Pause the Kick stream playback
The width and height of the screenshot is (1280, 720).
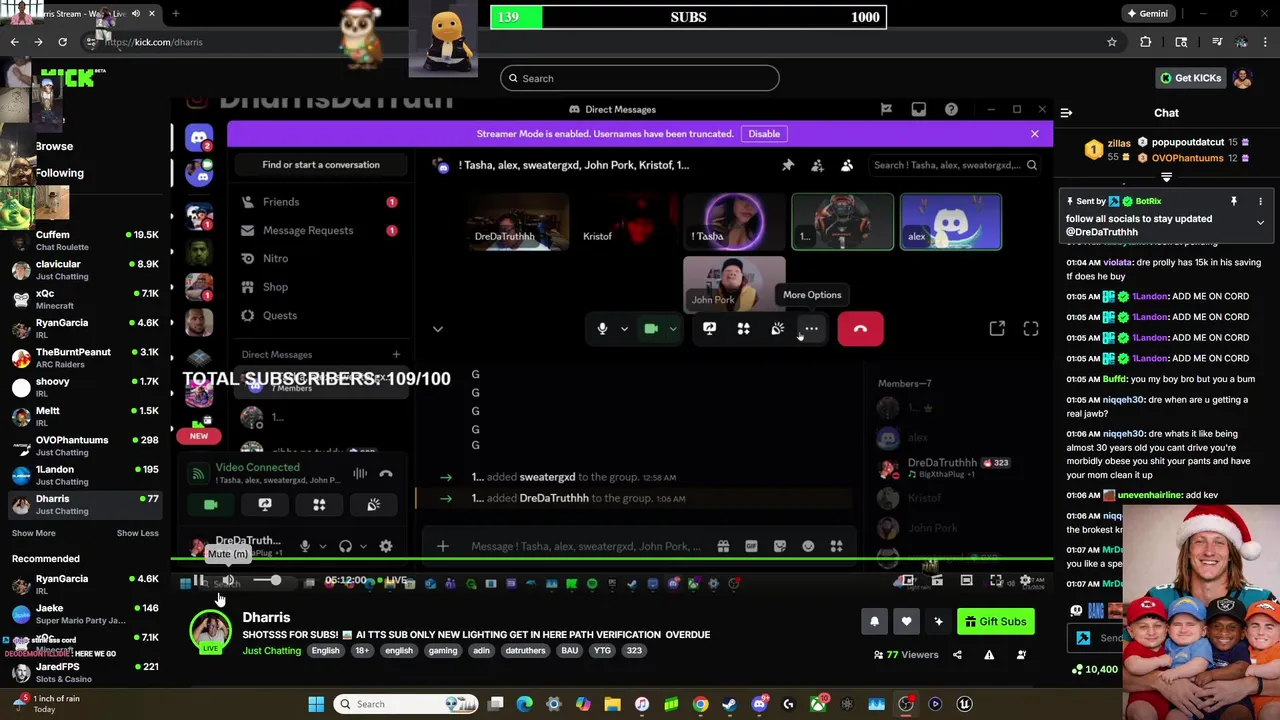(200, 580)
